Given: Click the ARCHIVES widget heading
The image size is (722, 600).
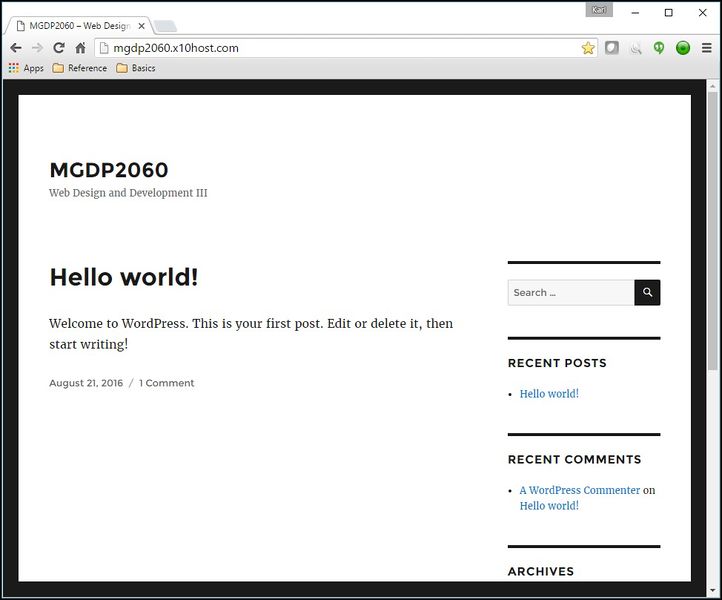Looking at the screenshot, I should tap(541, 571).
